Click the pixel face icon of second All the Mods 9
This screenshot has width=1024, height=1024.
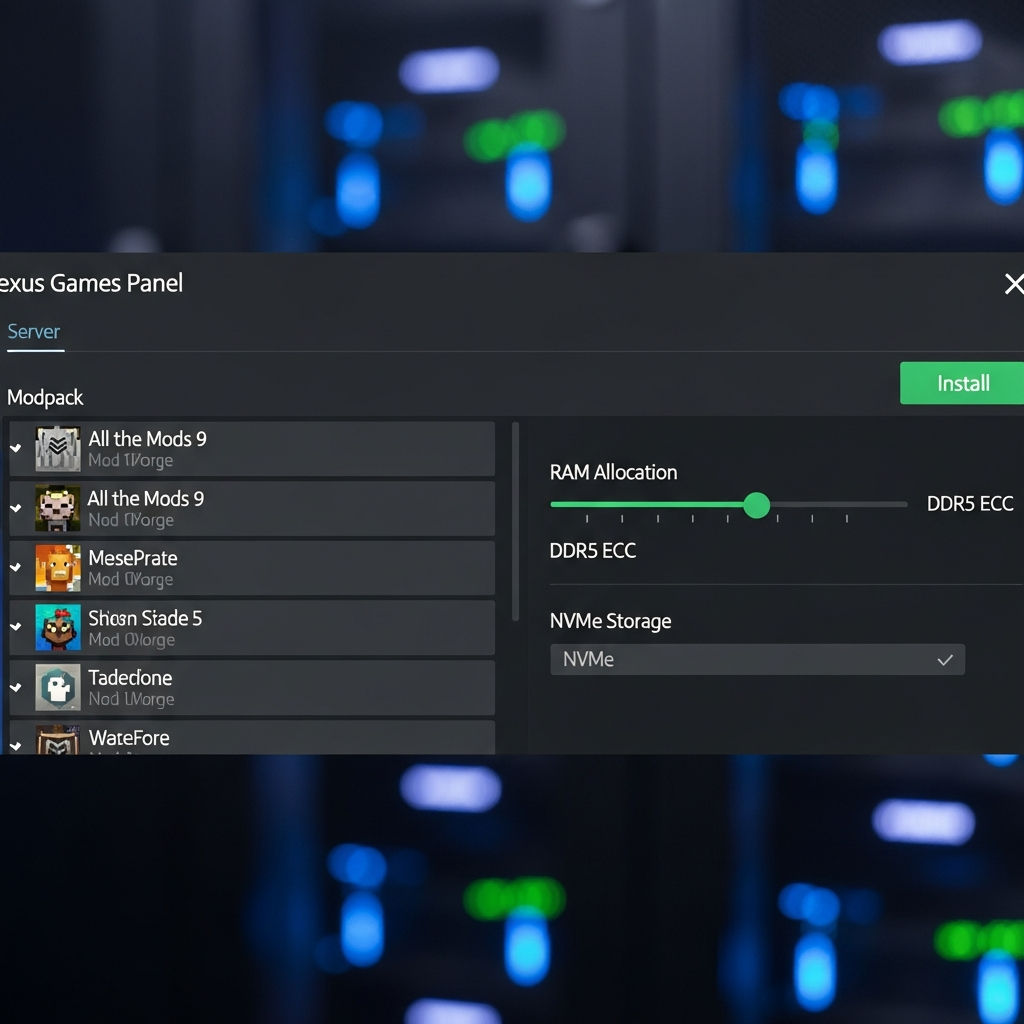(x=57, y=508)
